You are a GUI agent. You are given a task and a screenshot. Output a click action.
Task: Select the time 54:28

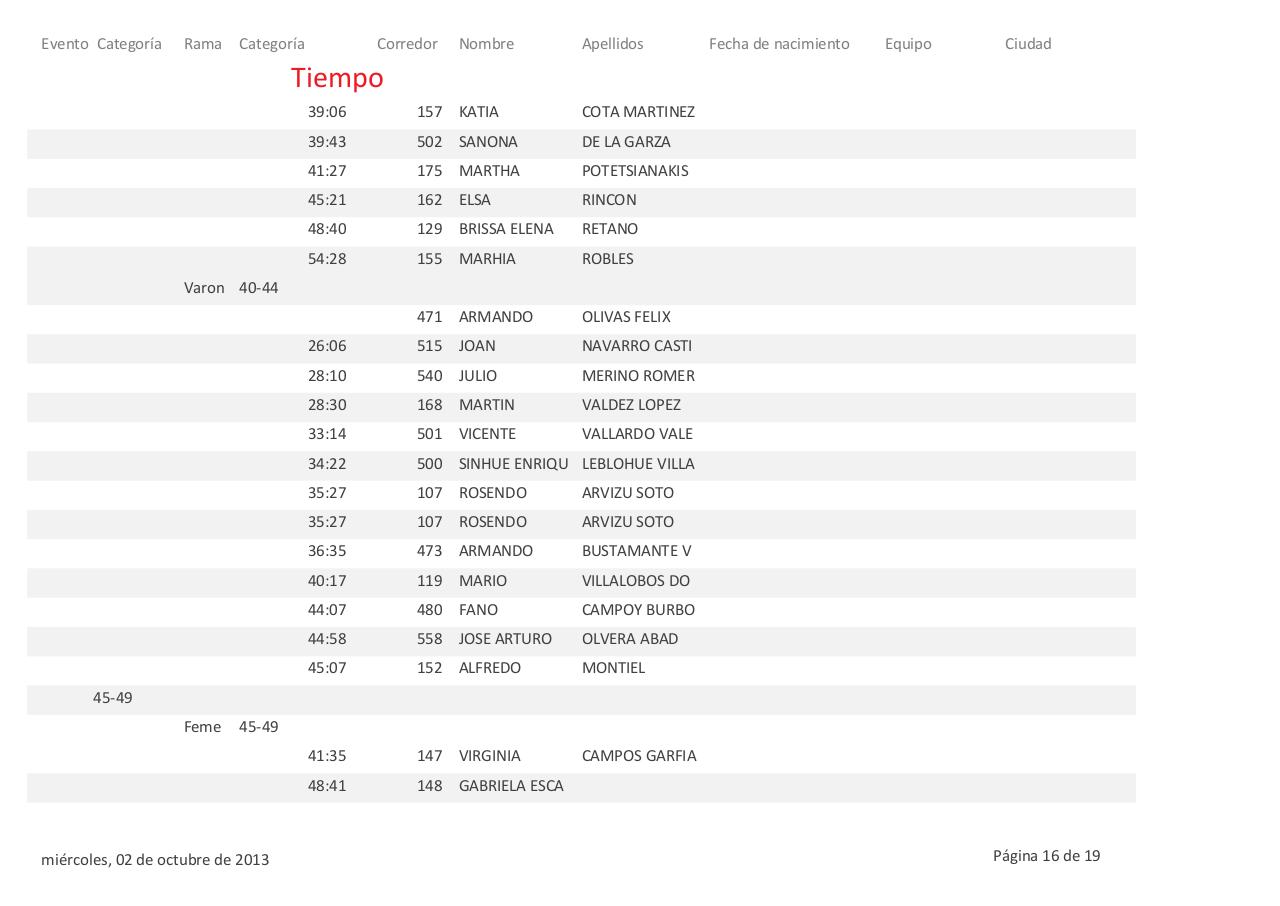(x=327, y=259)
